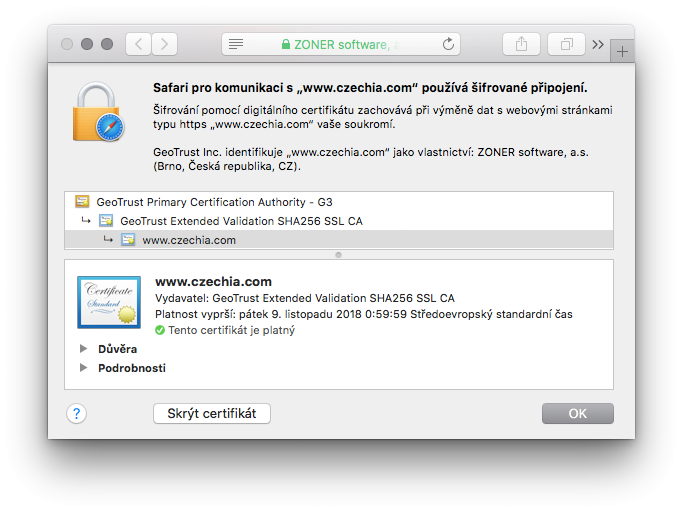Expand the Důvěra disclosure triangle
Image resolution: width=682 pixels, height=513 pixels.
tap(83, 349)
